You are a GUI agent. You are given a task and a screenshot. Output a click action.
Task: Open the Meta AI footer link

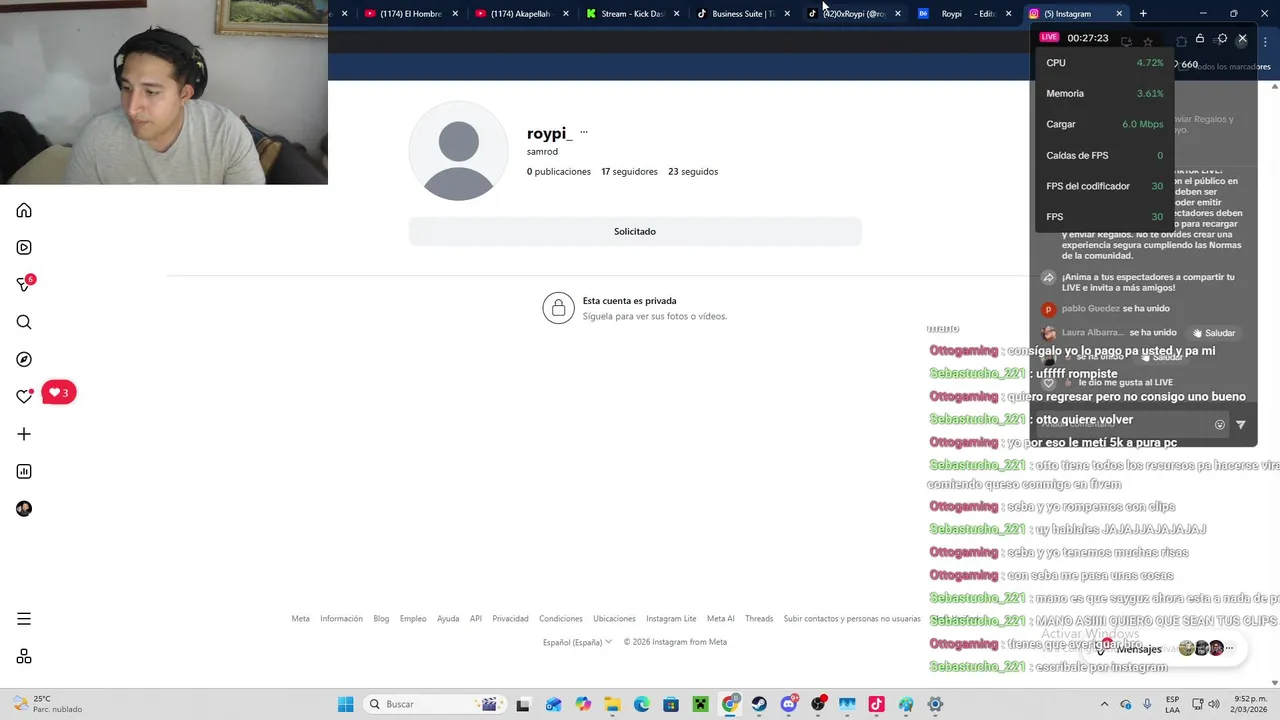pyautogui.click(x=721, y=619)
